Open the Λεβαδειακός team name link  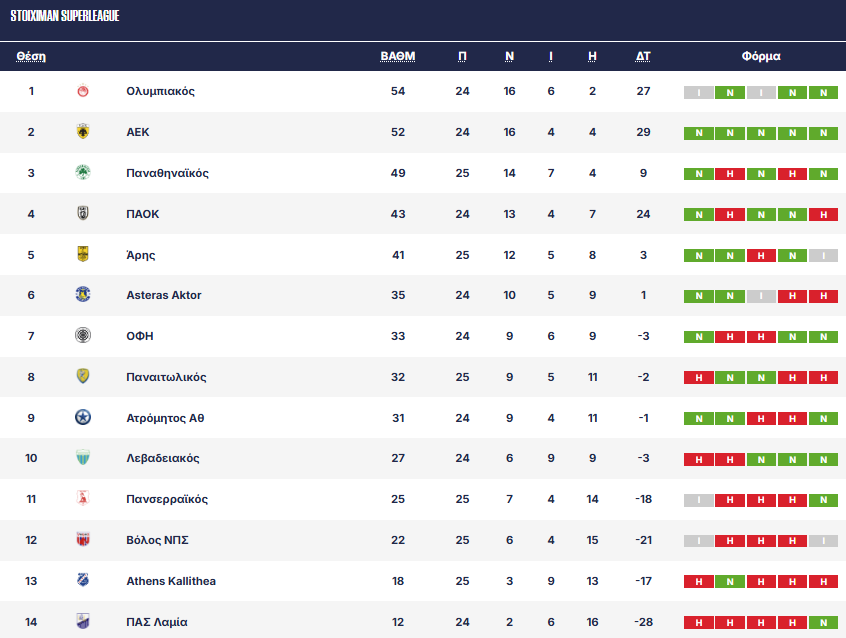(x=163, y=459)
